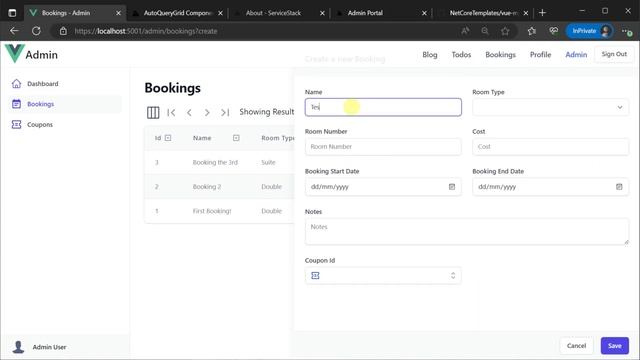
Task: Open Booking End Date calendar picker
Action: [619, 187]
